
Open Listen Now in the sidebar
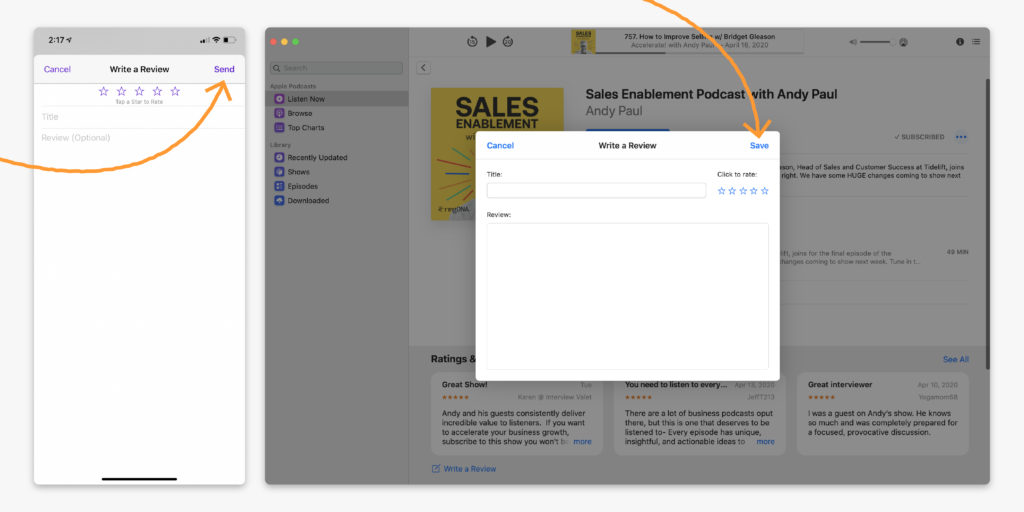tap(336, 99)
